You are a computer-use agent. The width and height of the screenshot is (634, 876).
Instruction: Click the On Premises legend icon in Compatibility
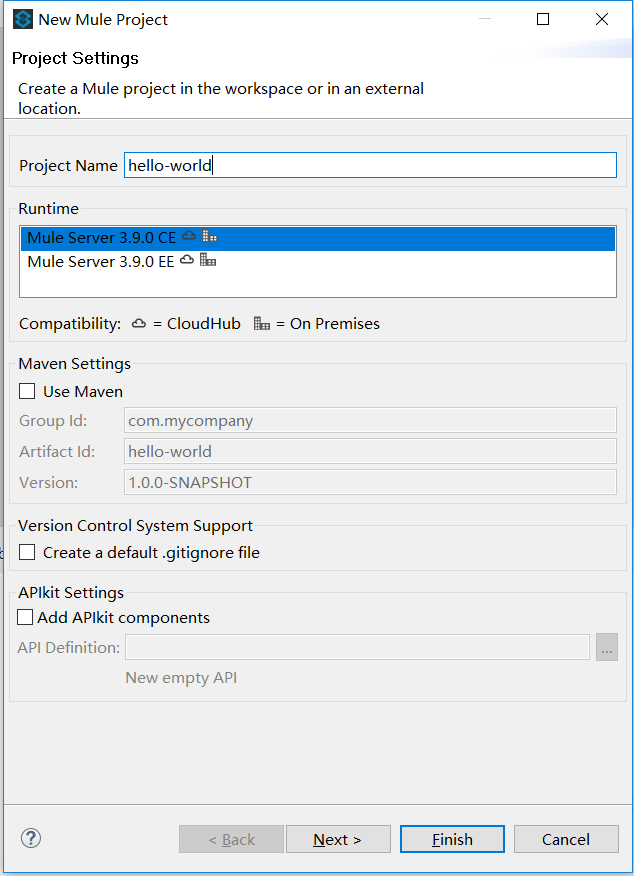click(261, 323)
